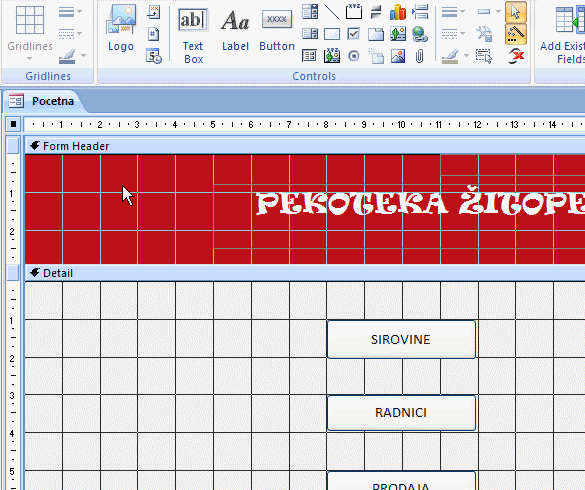Insert a Hyperlink control via the globe icon
Viewport: 585px width, 490px height.
420,34
